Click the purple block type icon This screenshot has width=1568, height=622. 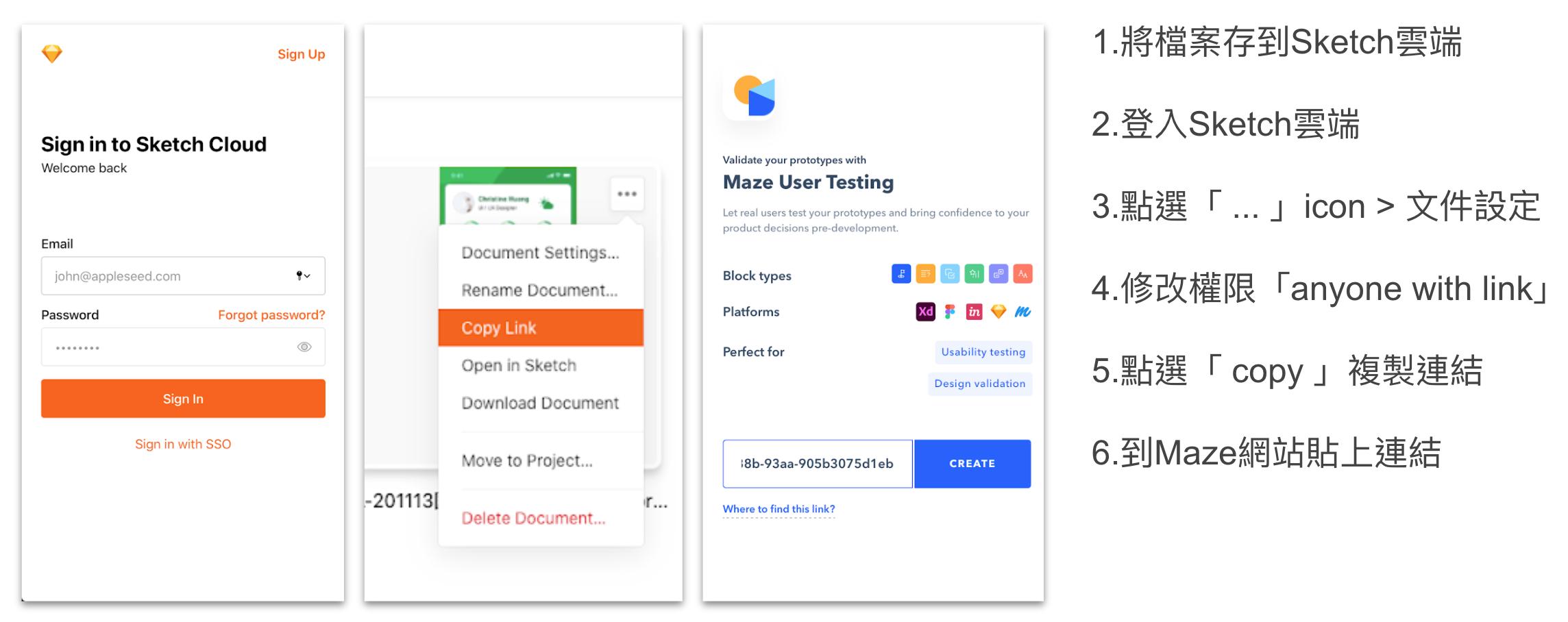point(999,274)
